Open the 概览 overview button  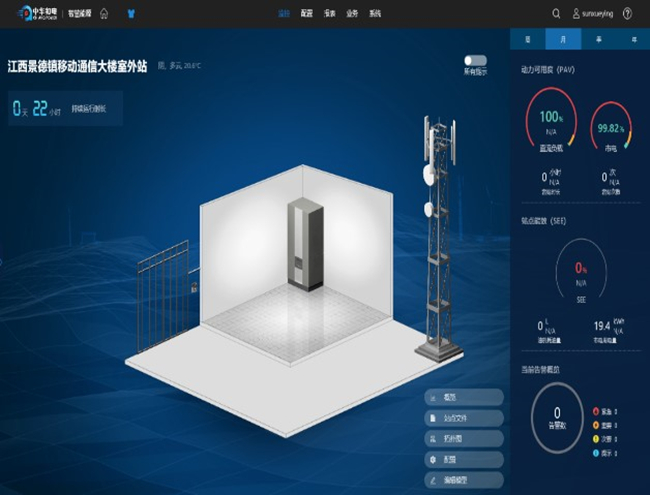tap(464, 397)
